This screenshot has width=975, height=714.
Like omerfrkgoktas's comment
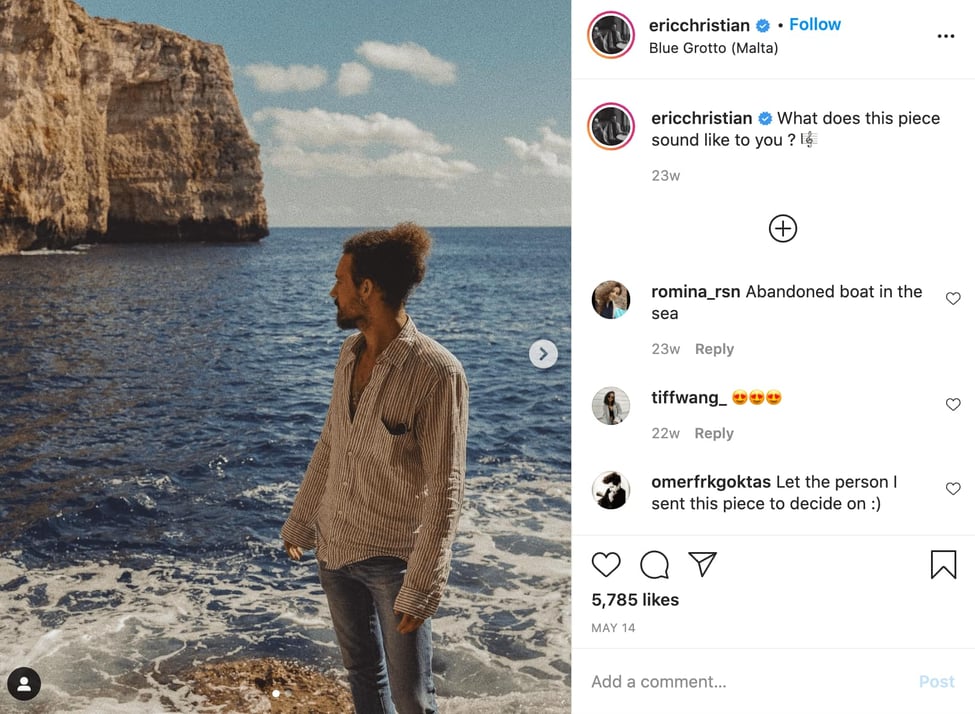point(953,489)
